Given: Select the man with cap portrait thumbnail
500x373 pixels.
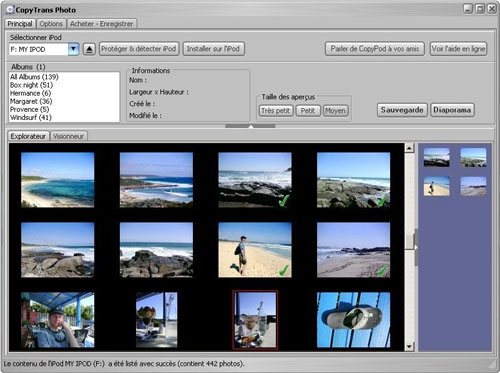Looking at the screenshot, I should coord(57,320).
